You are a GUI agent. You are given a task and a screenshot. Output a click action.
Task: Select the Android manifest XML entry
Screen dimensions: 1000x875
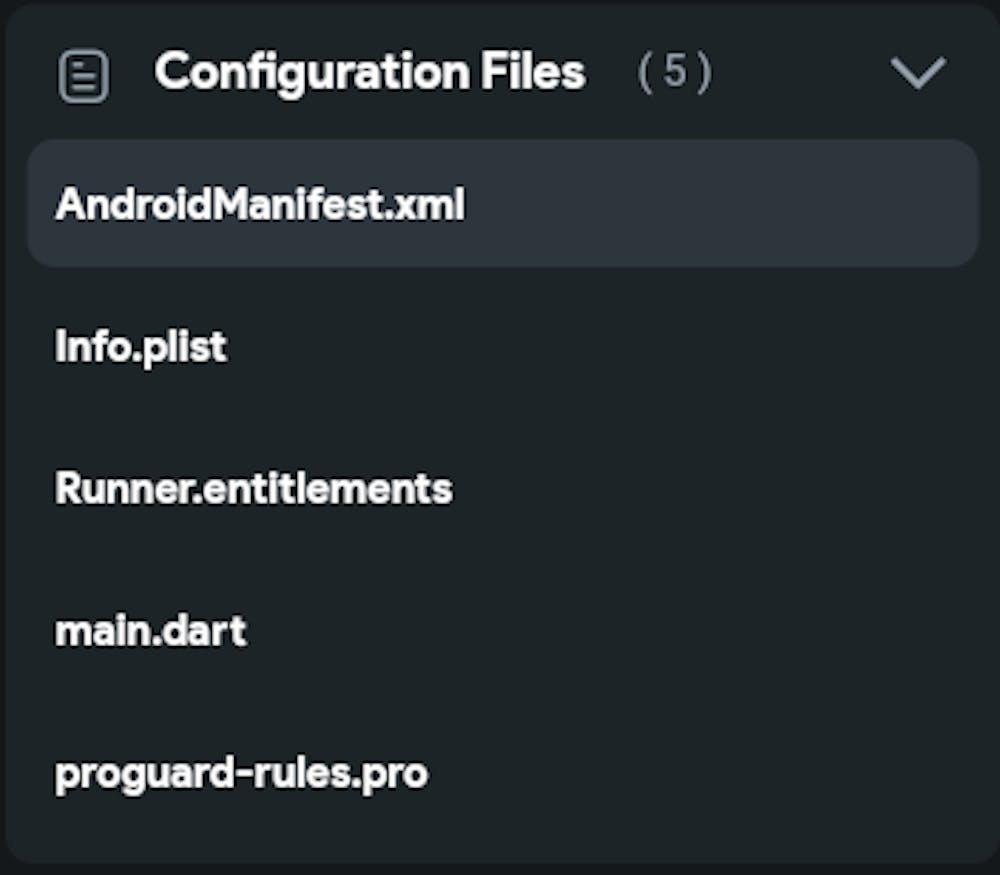pos(260,205)
